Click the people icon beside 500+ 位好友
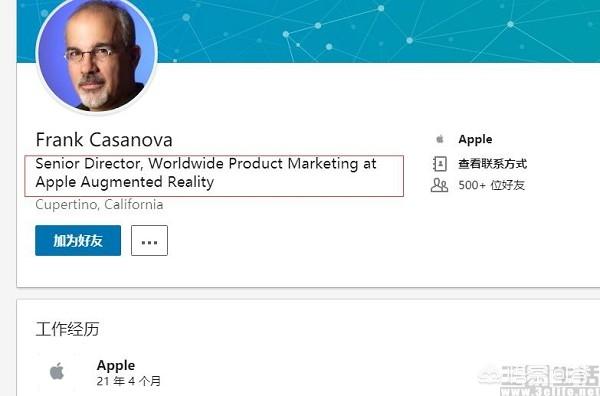The width and height of the screenshot is (600, 396). pyautogui.click(x=439, y=185)
